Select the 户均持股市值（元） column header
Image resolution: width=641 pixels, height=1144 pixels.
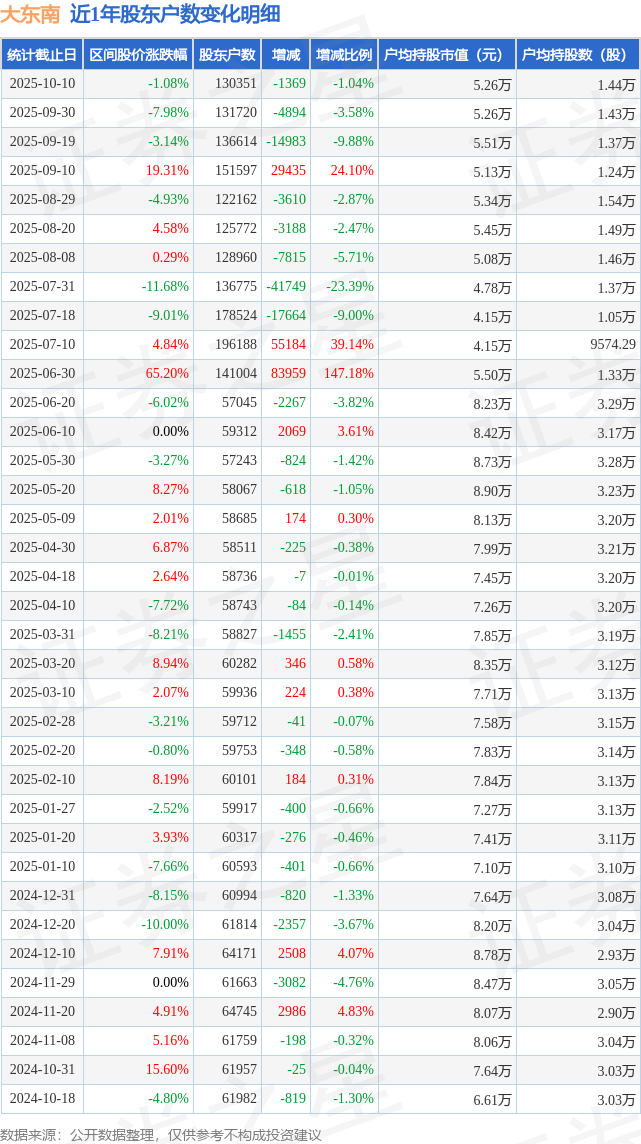446,55
